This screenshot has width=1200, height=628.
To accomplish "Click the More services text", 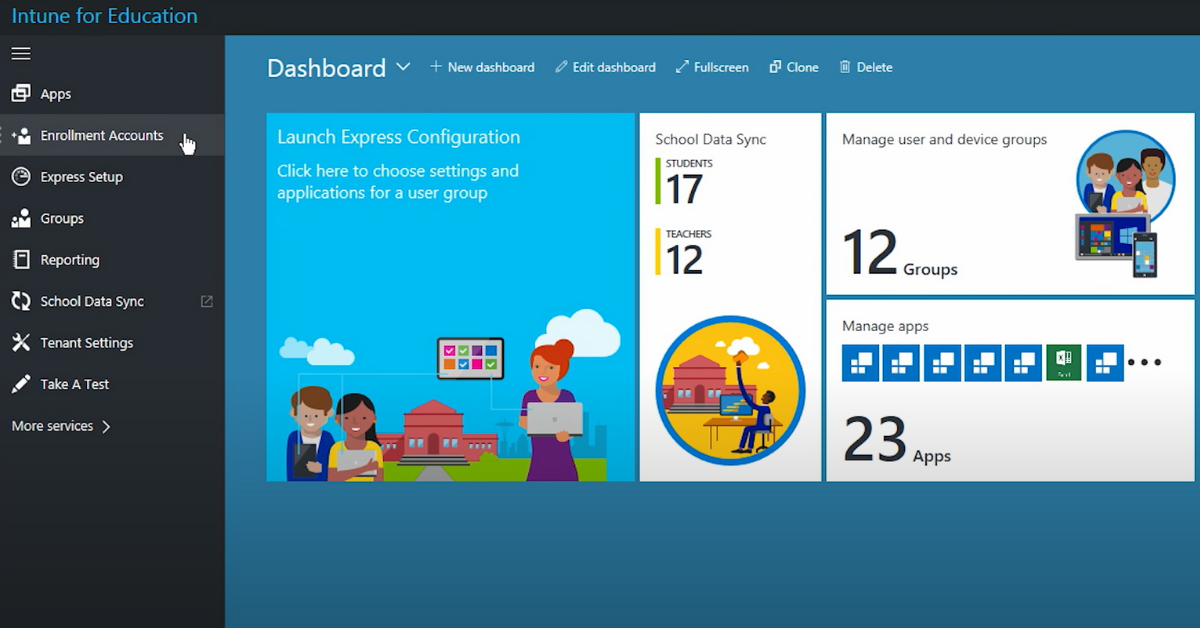I will [52, 426].
